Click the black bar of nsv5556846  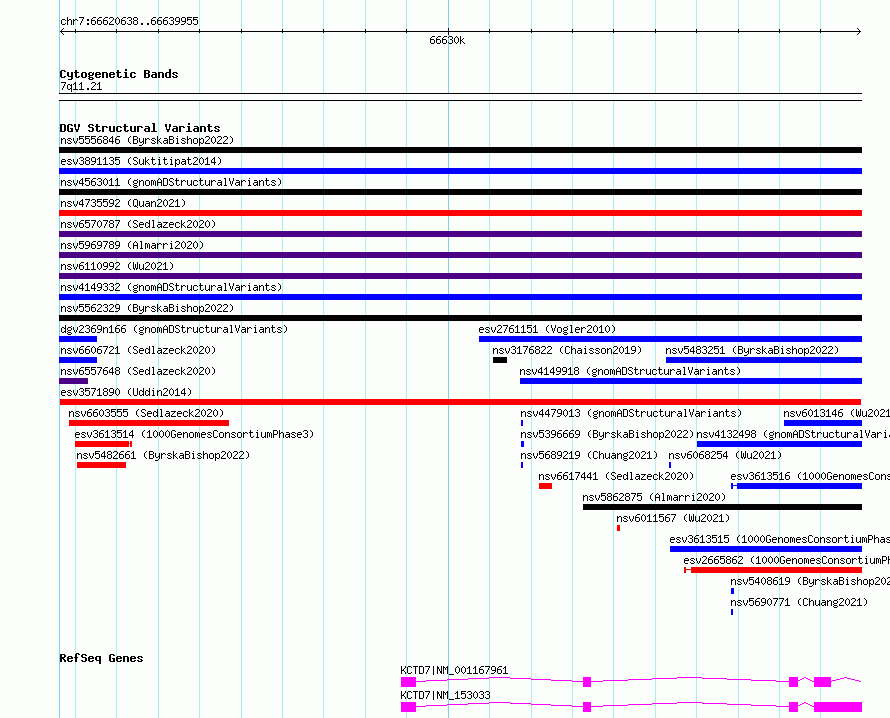(x=460, y=150)
